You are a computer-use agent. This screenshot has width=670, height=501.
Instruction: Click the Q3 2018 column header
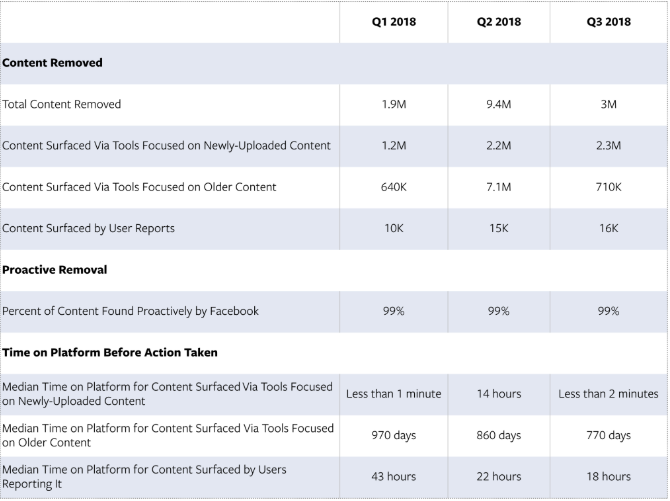(608, 22)
